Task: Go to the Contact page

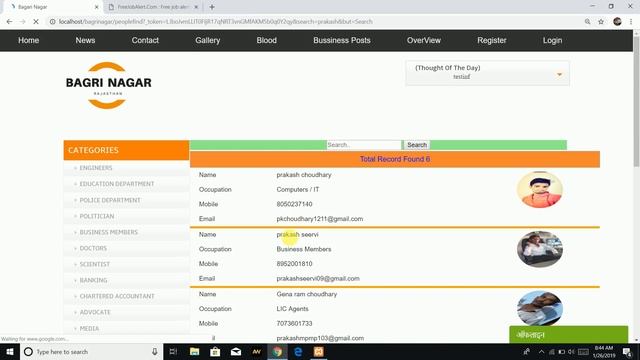Action: coord(145,40)
